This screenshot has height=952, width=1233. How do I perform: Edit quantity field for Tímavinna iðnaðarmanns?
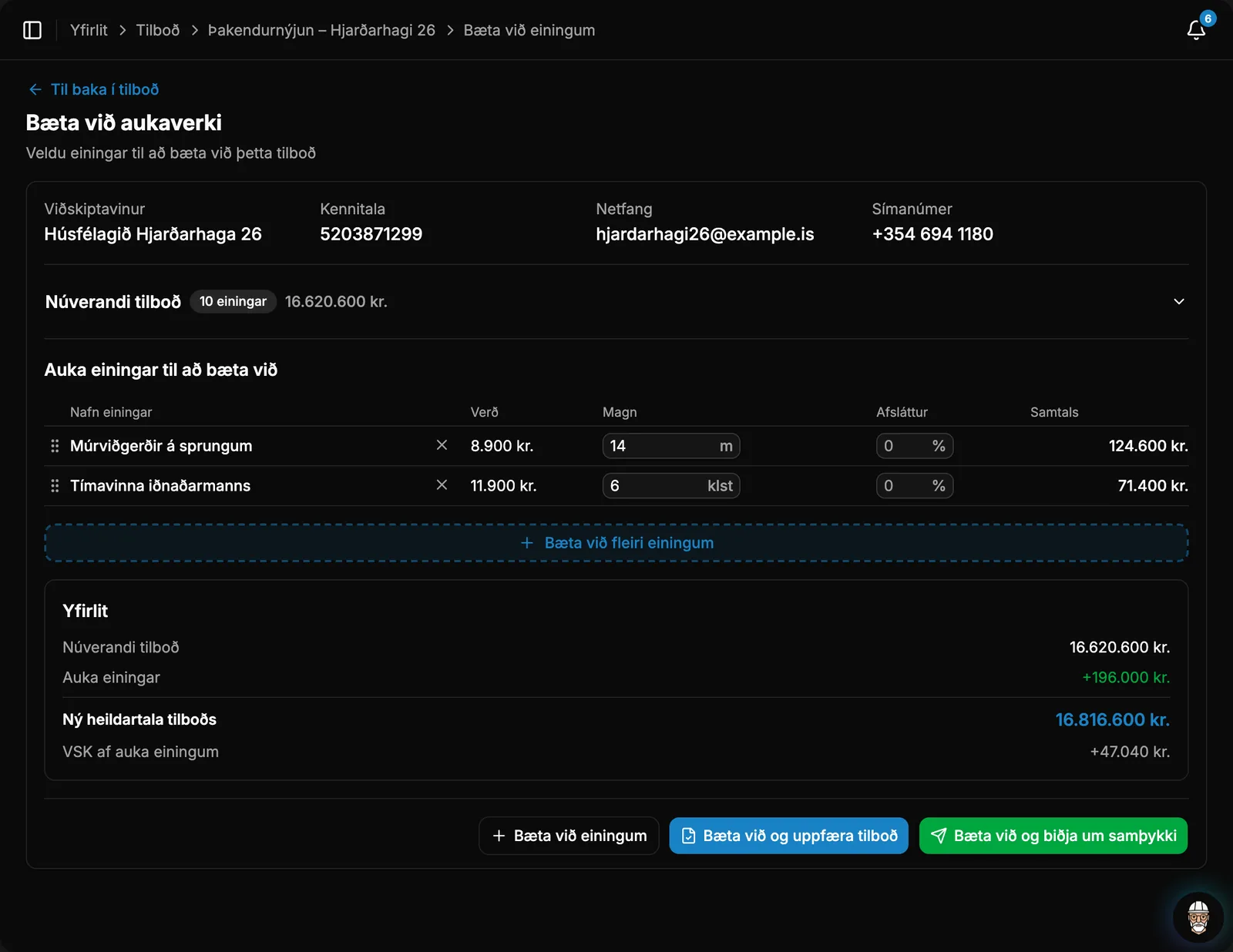[671, 486]
